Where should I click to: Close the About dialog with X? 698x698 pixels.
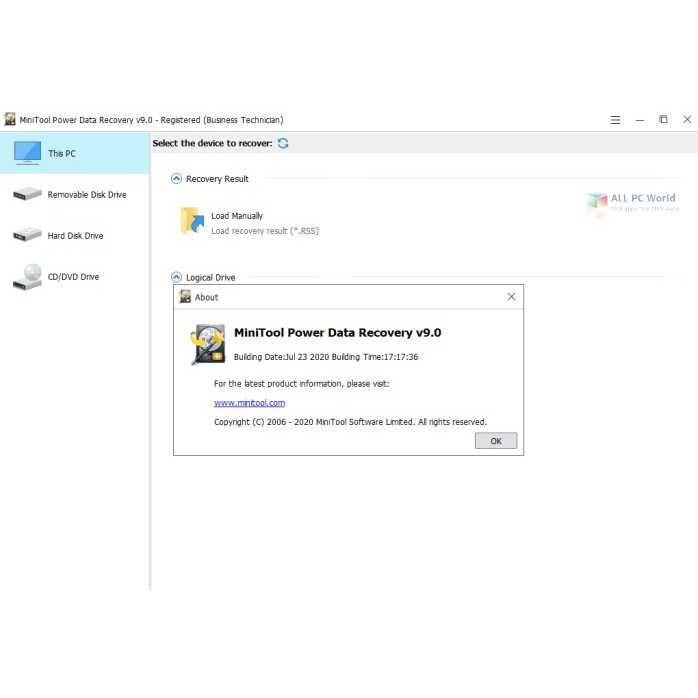click(x=511, y=297)
